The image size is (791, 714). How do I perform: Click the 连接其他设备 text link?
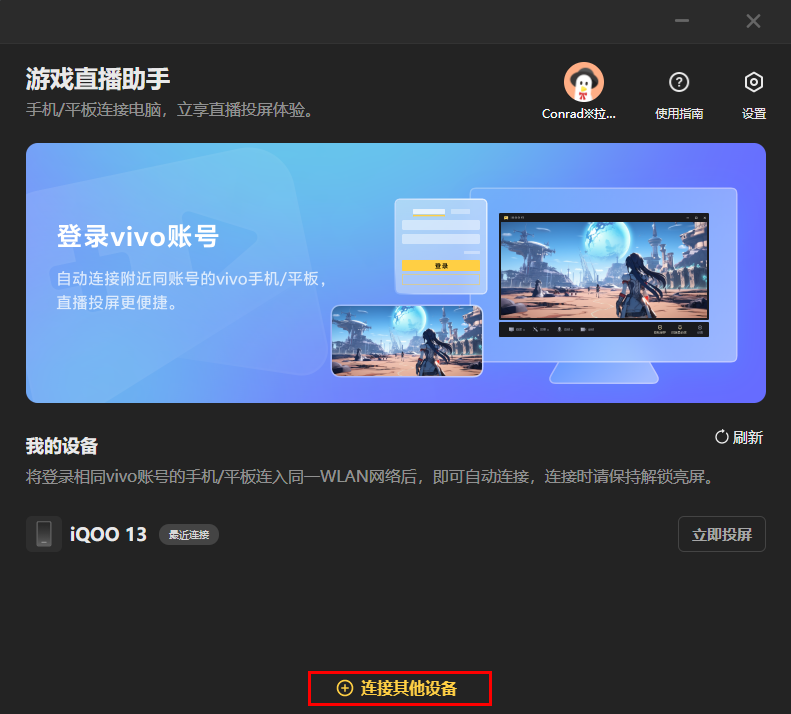(408, 688)
